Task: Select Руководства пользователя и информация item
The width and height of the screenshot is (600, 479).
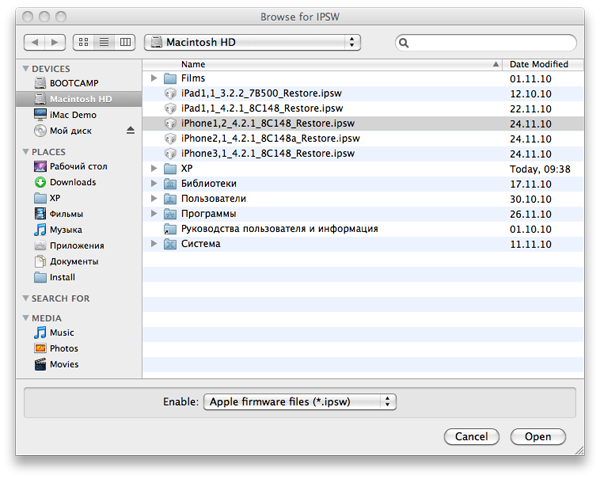Action: (363, 229)
